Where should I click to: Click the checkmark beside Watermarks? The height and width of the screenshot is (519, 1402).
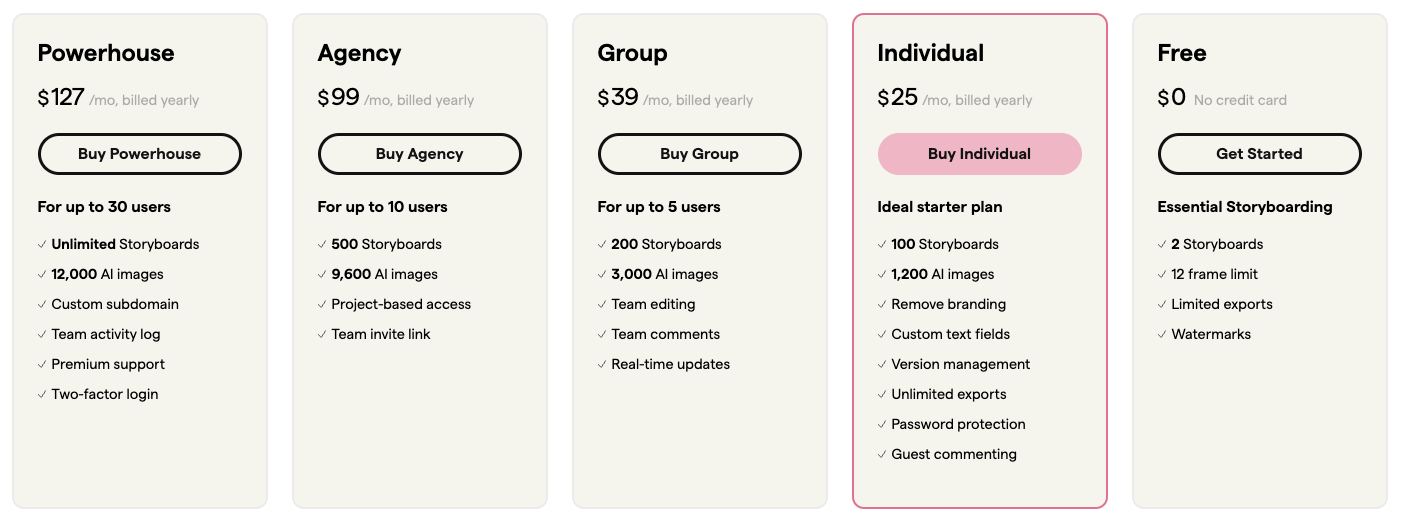point(1162,334)
